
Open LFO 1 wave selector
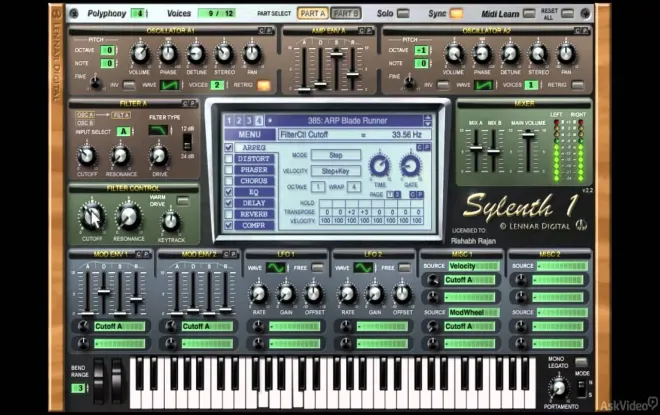point(276,268)
